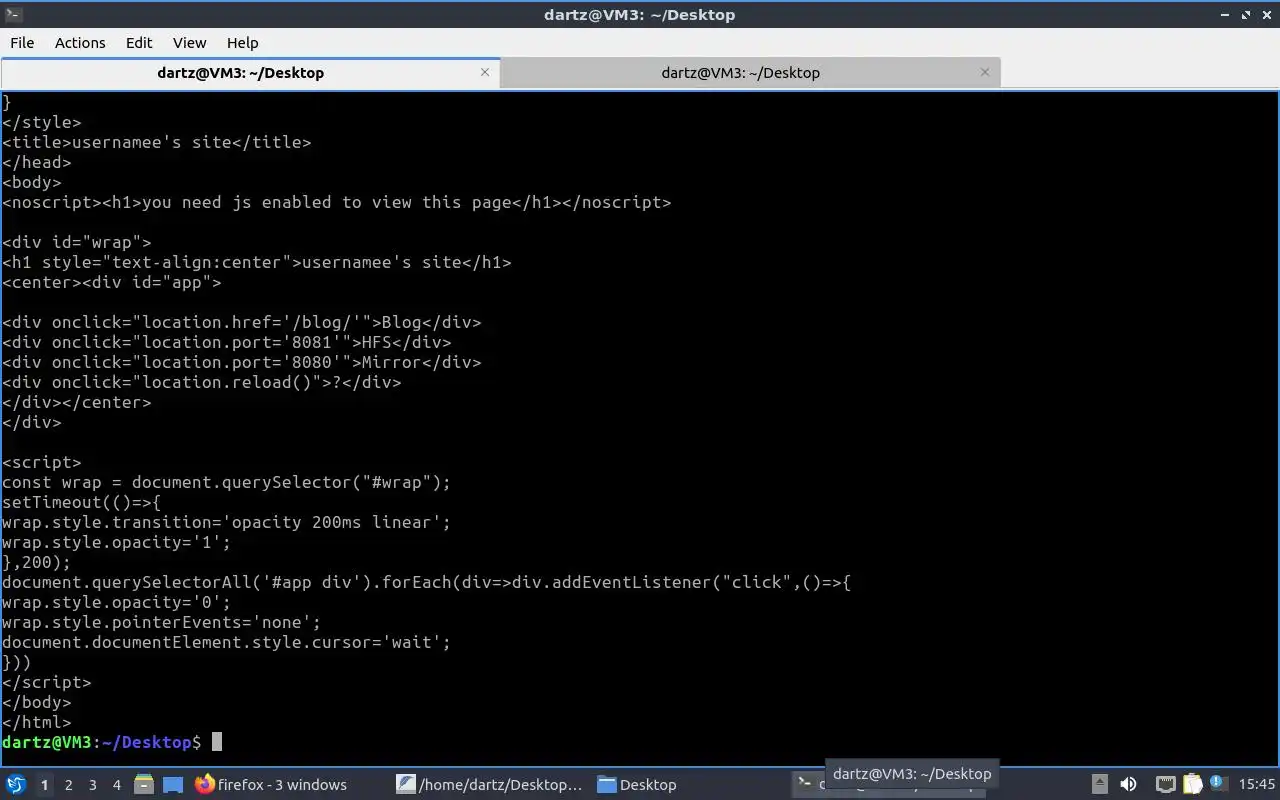Click the 'HFS' port 8081 line
The image size is (1280, 800).
(227, 342)
